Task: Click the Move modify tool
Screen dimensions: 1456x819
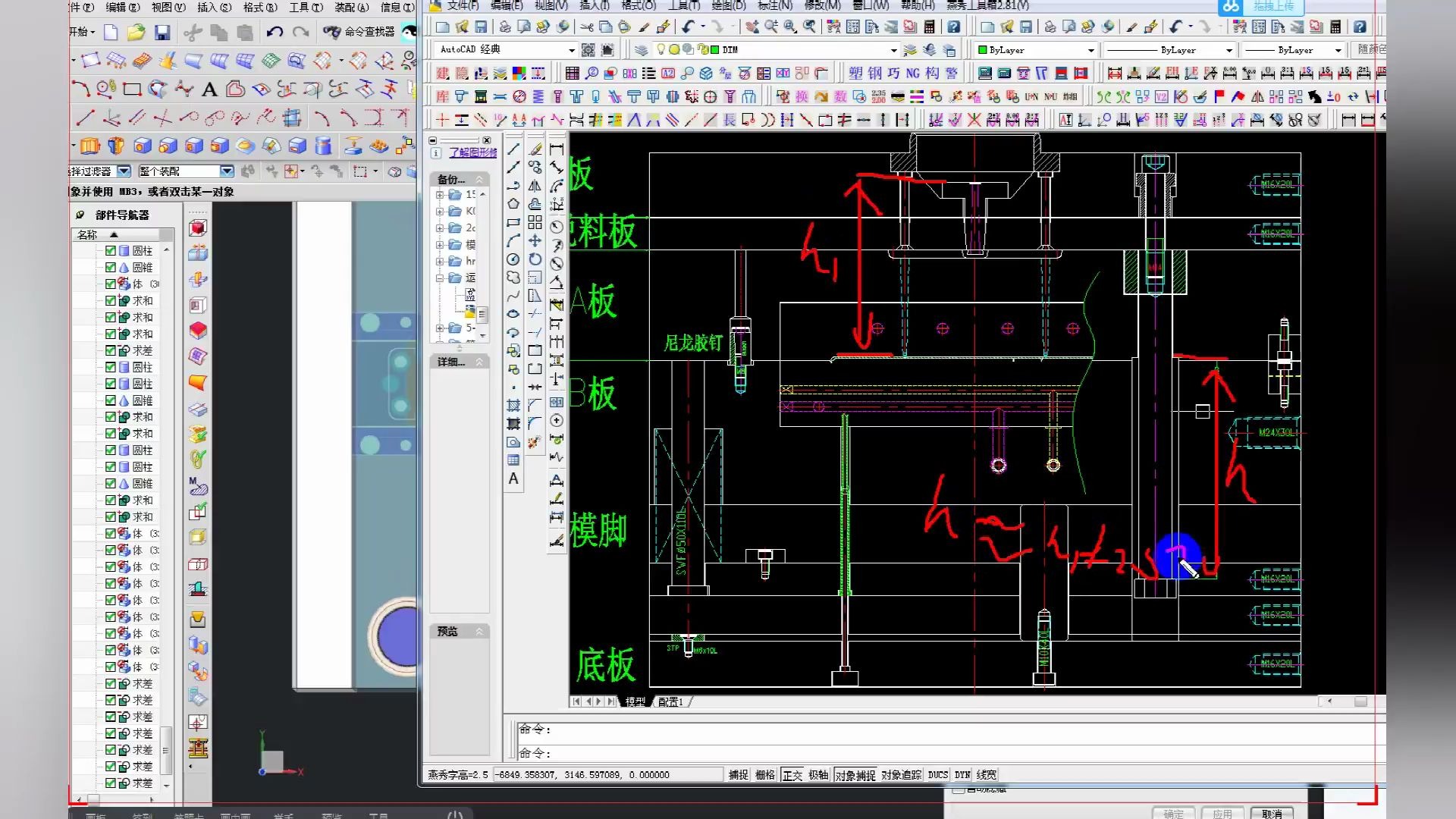Action: click(535, 240)
